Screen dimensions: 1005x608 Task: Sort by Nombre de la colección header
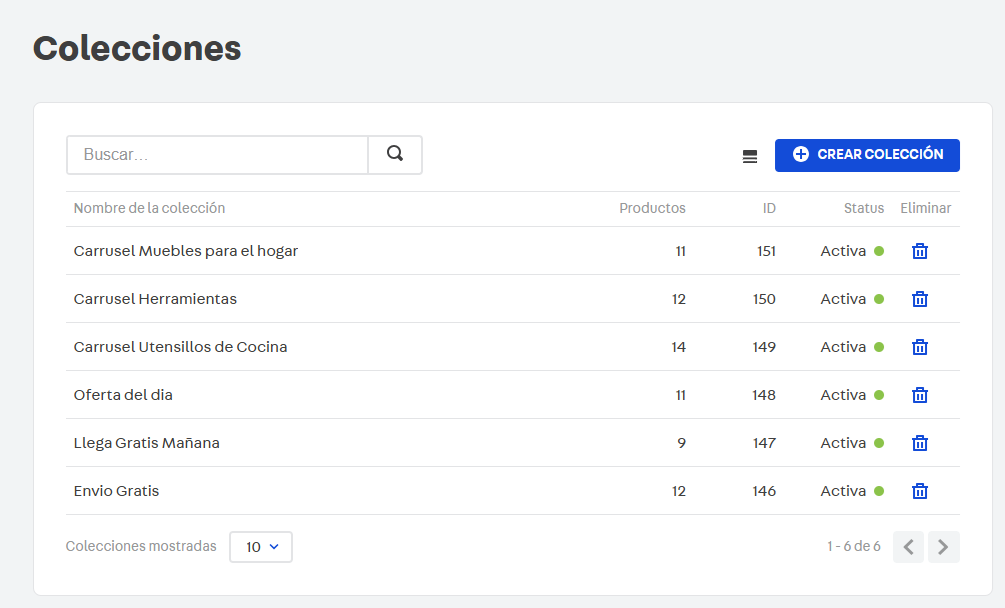(x=149, y=208)
